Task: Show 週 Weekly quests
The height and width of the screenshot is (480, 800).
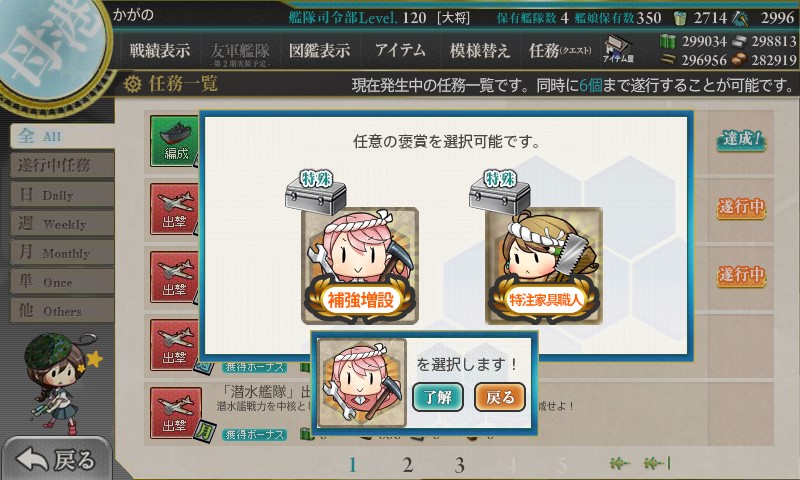Action: [x=62, y=223]
